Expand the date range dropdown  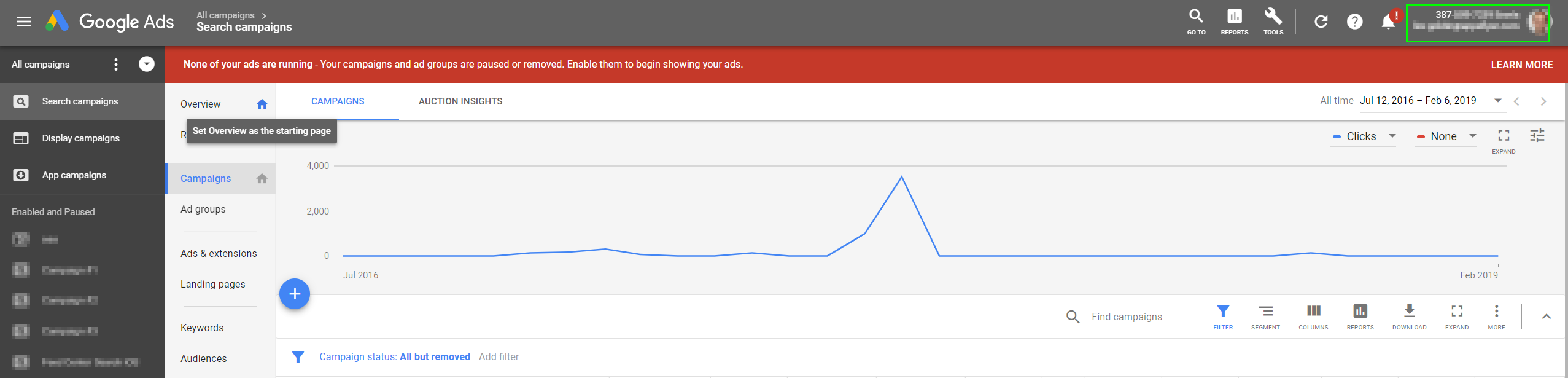click(1498, 101)
